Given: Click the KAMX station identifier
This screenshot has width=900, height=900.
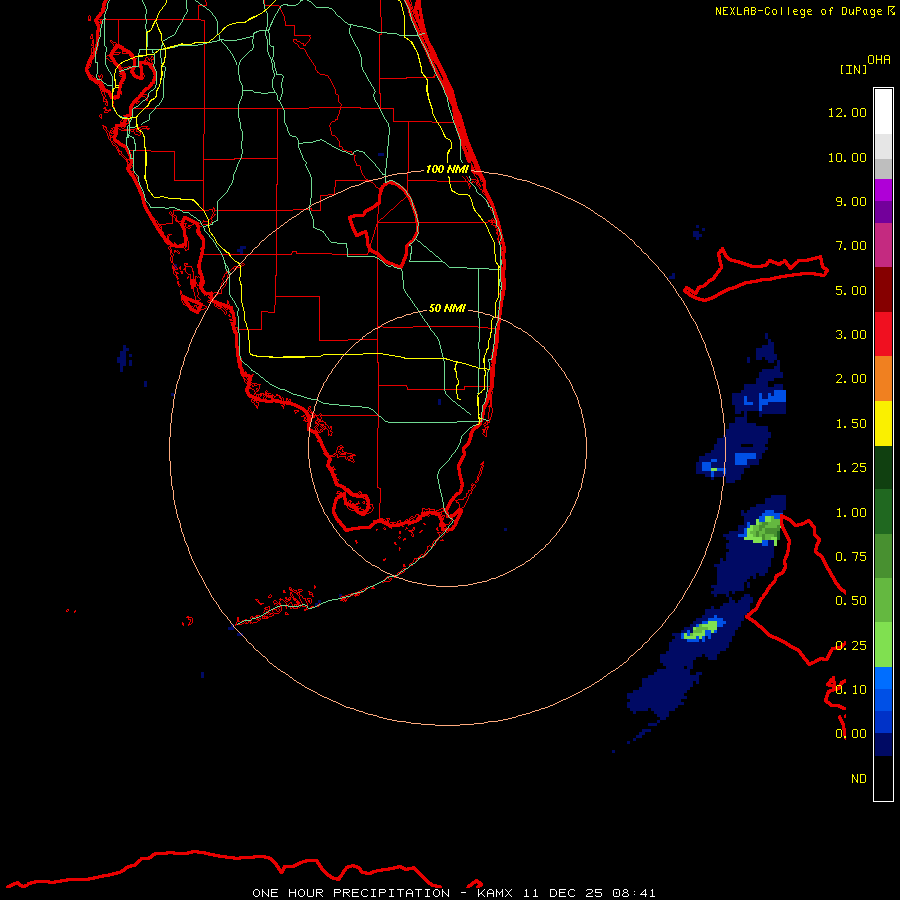Looking at the screenshot, I should pyautogui.click(x=495, y=893).
